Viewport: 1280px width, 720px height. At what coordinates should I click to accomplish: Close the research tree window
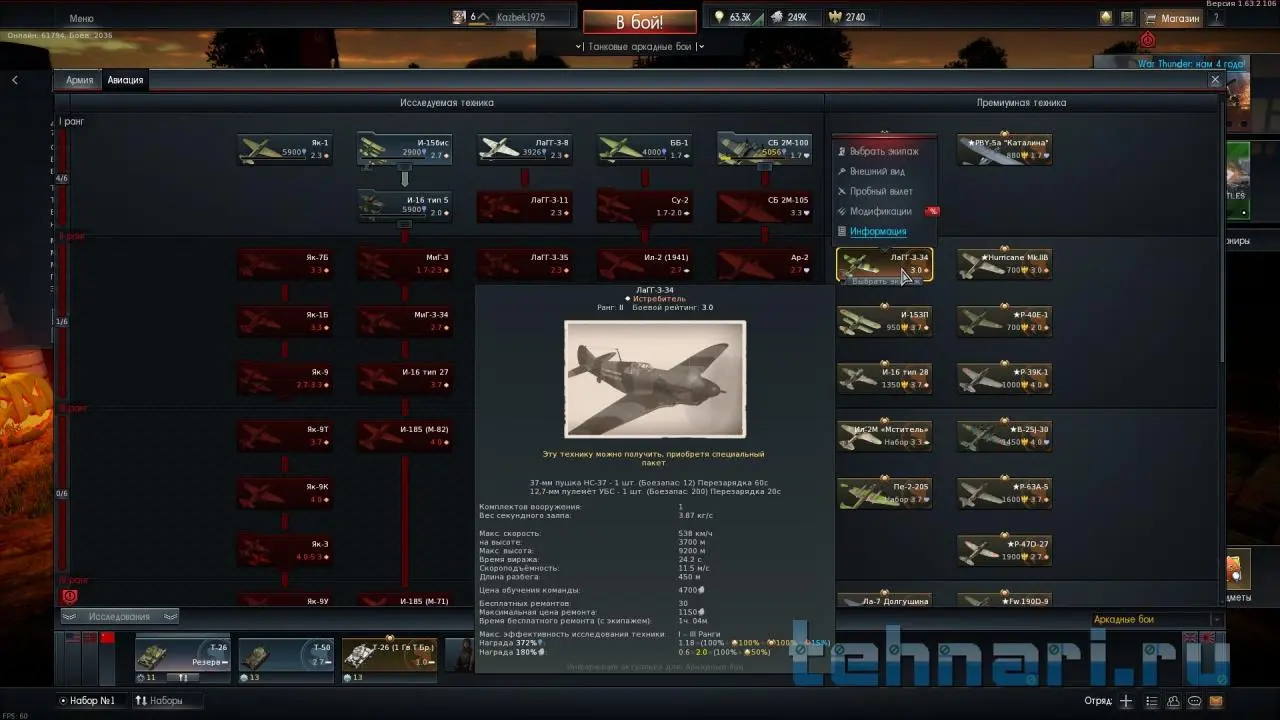click(1215, 80)
